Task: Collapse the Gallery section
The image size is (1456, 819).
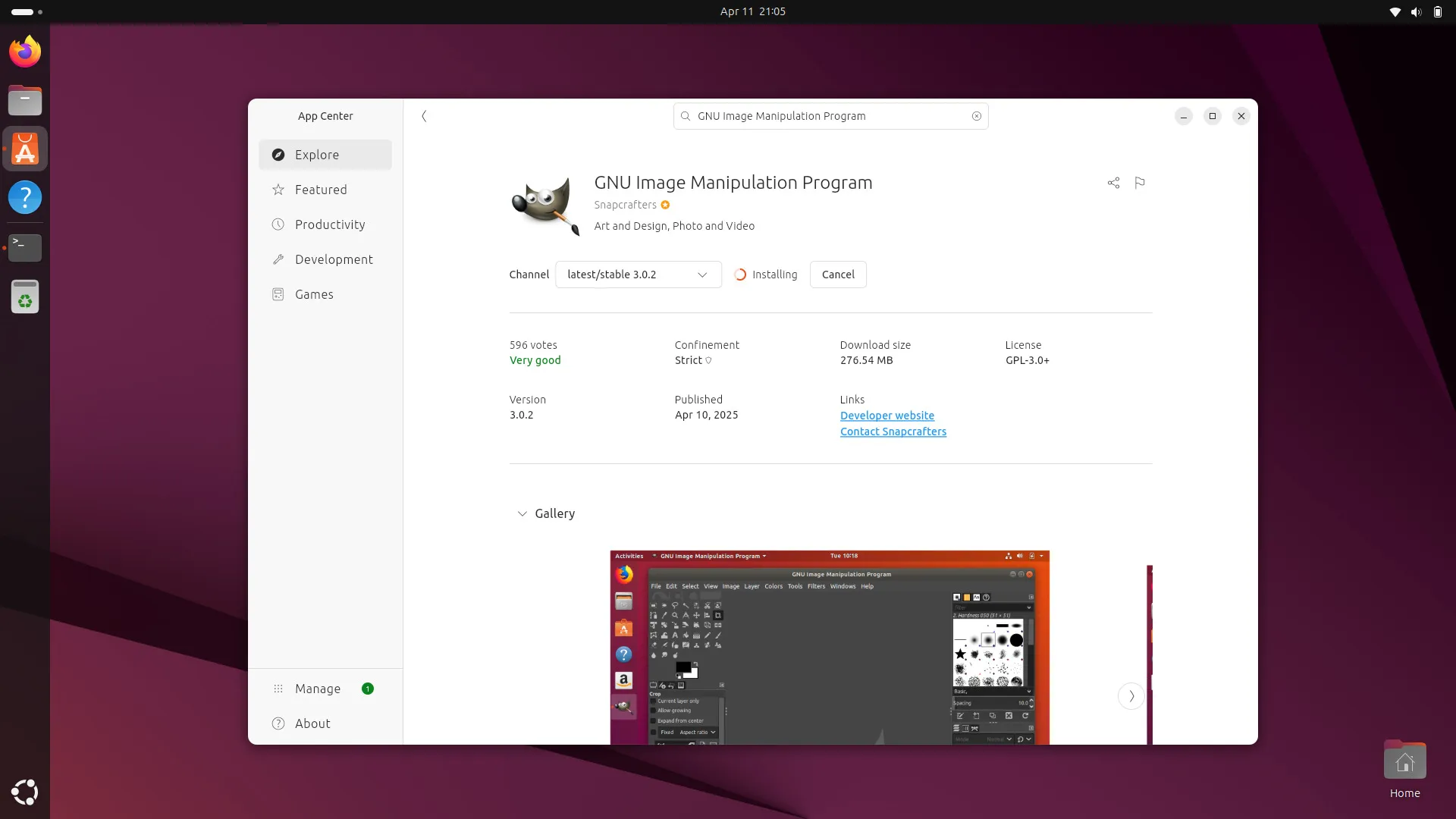Action: 522,514
